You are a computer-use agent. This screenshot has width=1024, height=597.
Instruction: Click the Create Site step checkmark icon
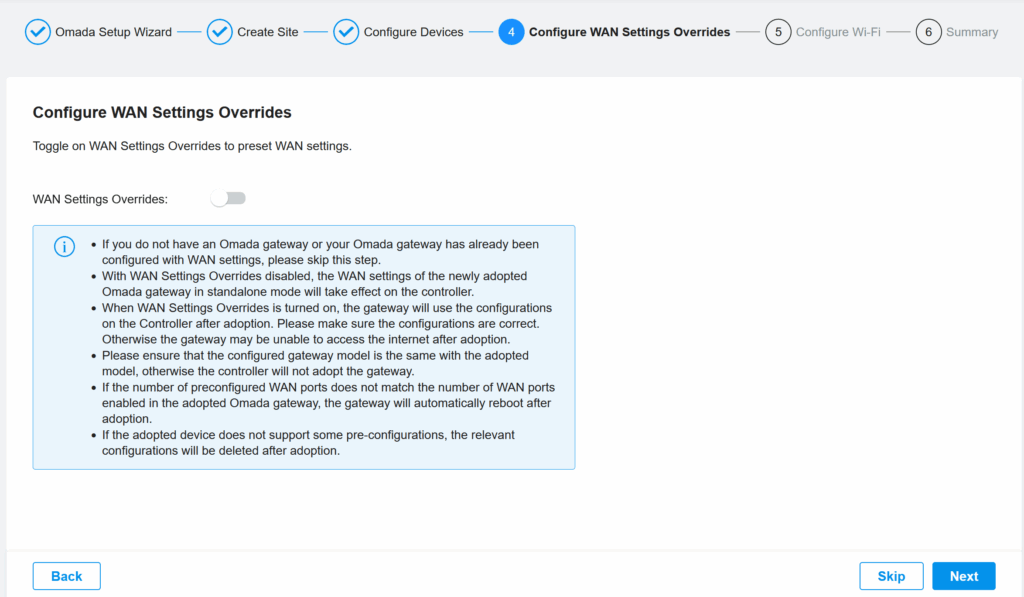click(219, 32)
